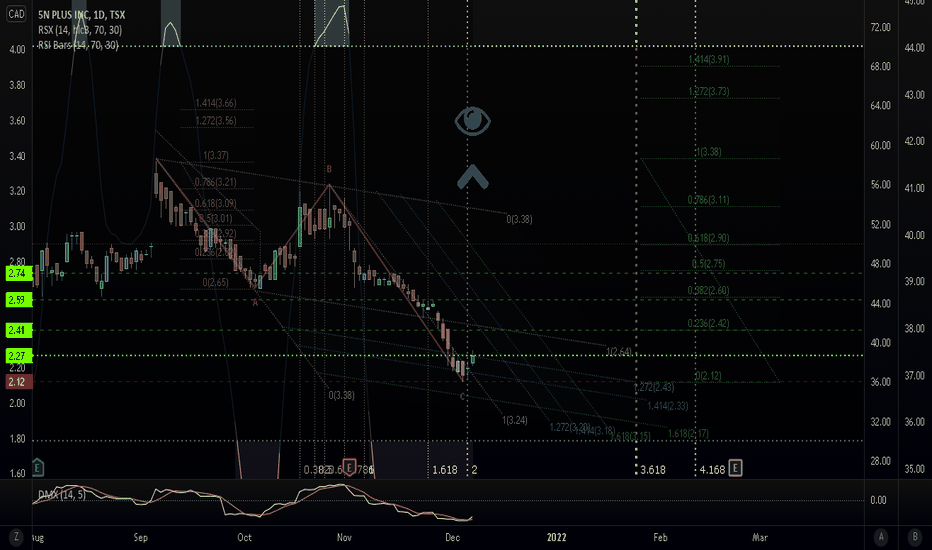Click the red 2.12 price label

click(18, 382)
